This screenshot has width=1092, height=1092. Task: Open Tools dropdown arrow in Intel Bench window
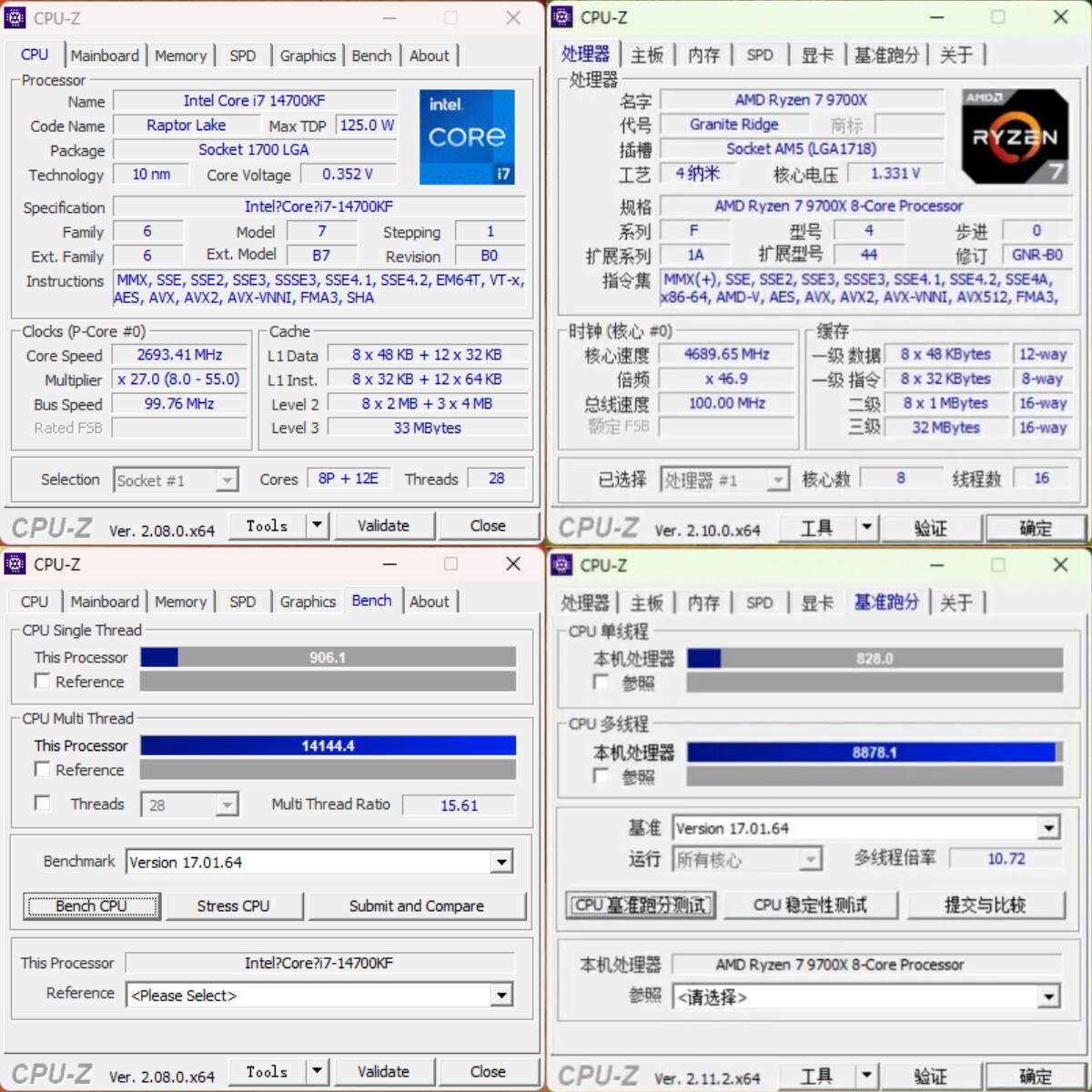click(x=317, y=1071)
